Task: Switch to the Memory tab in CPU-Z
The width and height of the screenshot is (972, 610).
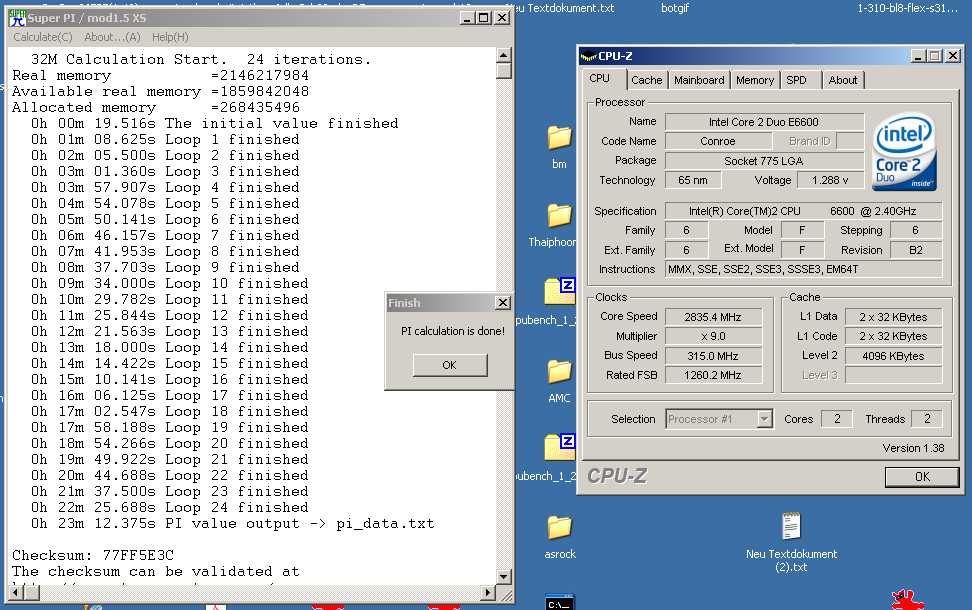Action: click(x=754, y=80)
